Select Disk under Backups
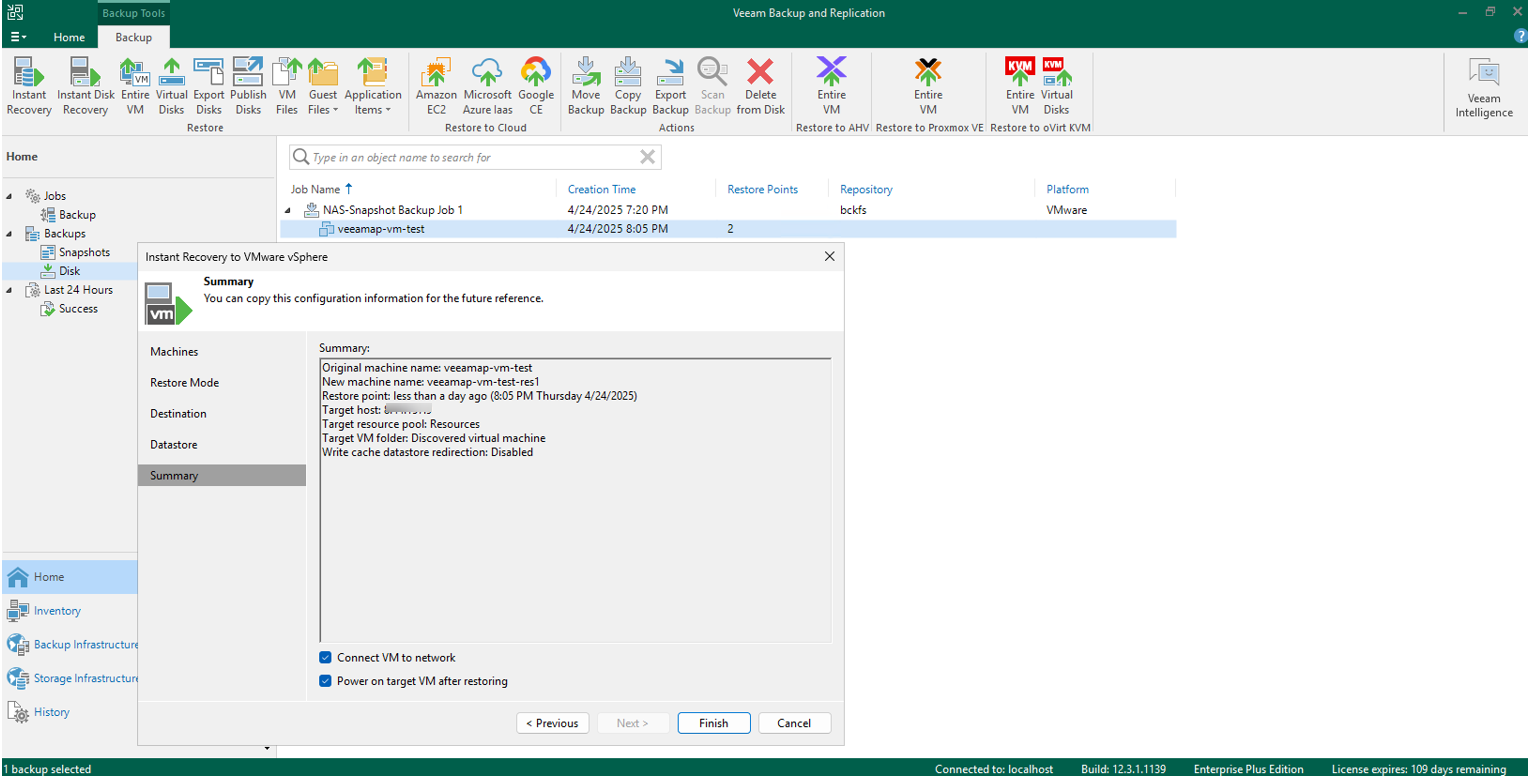This screenshot has height=776, width=1530. tap(61, 271)
